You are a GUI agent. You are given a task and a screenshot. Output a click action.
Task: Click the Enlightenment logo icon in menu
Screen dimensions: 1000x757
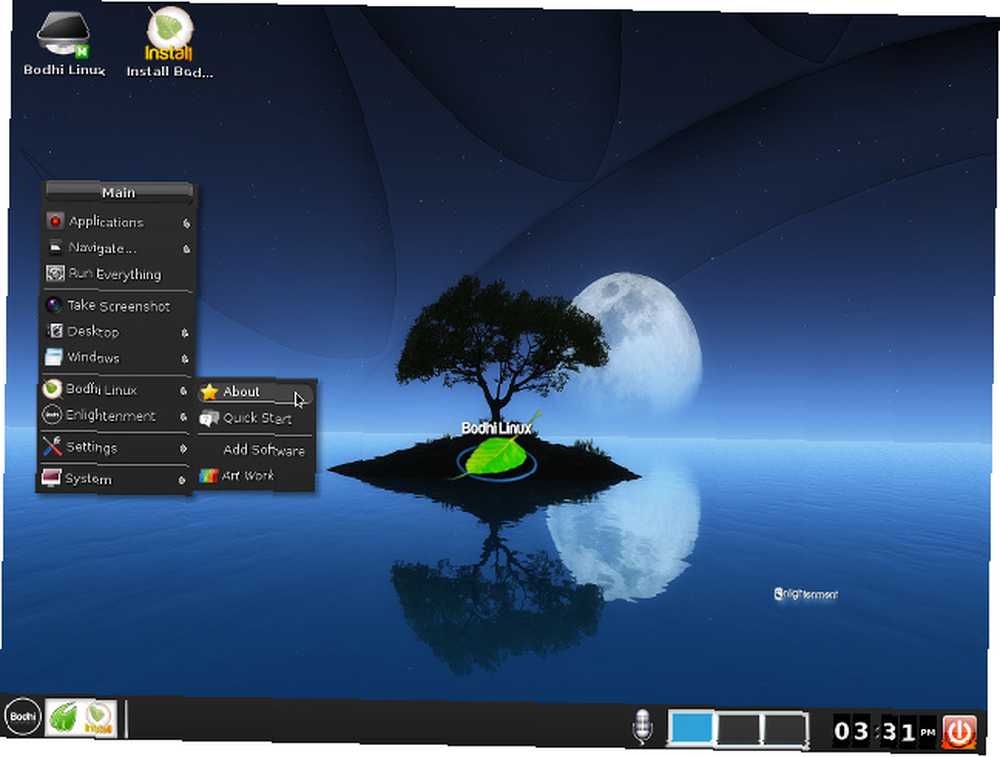(x=51, y=415)
